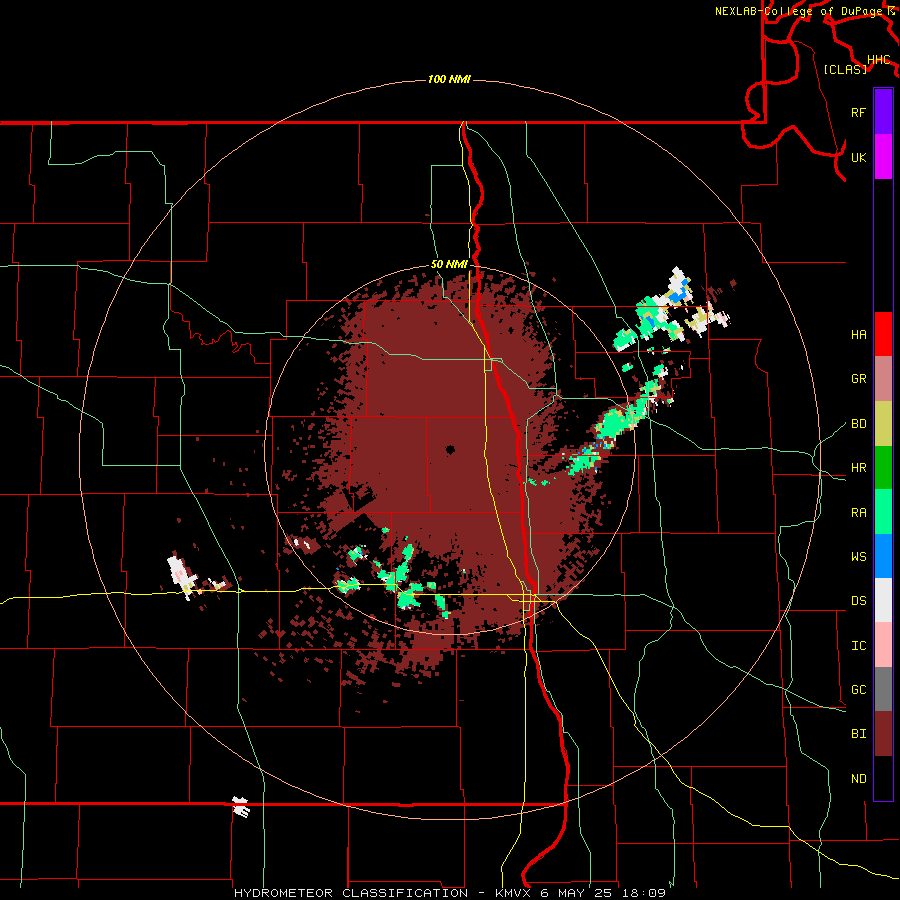Click the UK legend label
The width and height of the screenshot is (900, 900).
pos(858,157)
